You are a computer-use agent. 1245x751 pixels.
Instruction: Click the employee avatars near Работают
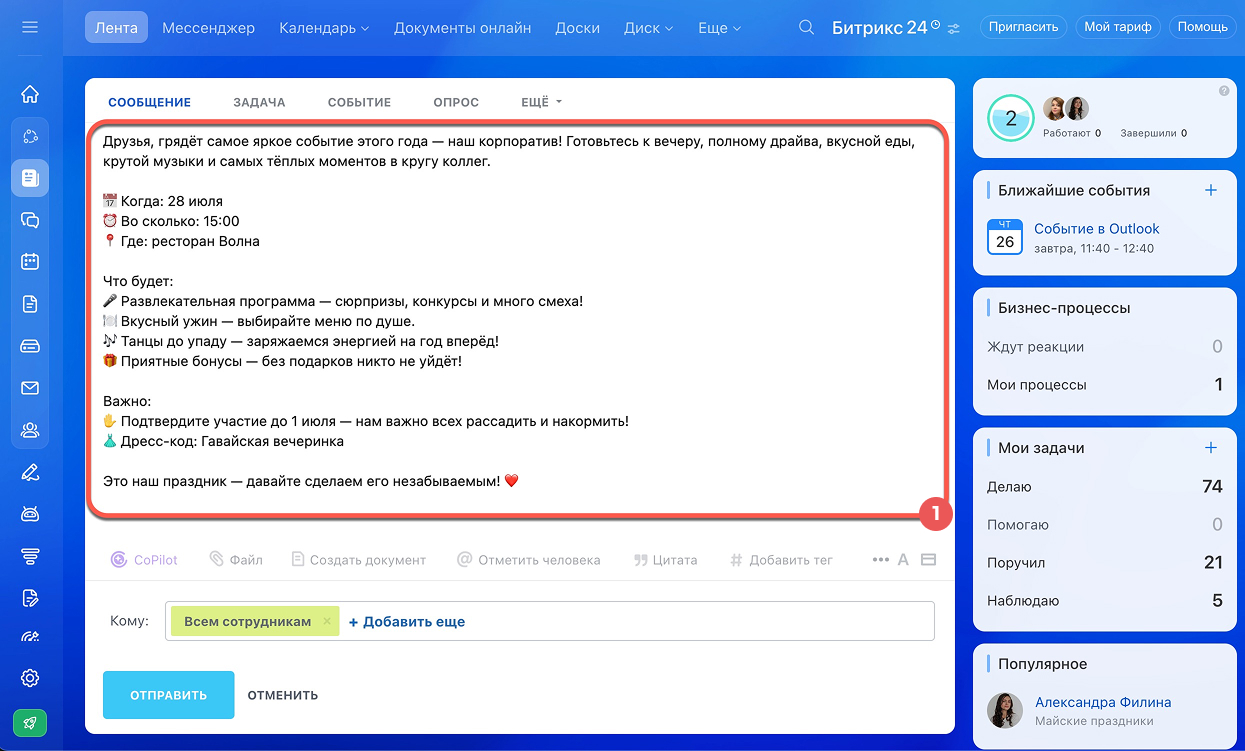click(x=1066, y=109)
